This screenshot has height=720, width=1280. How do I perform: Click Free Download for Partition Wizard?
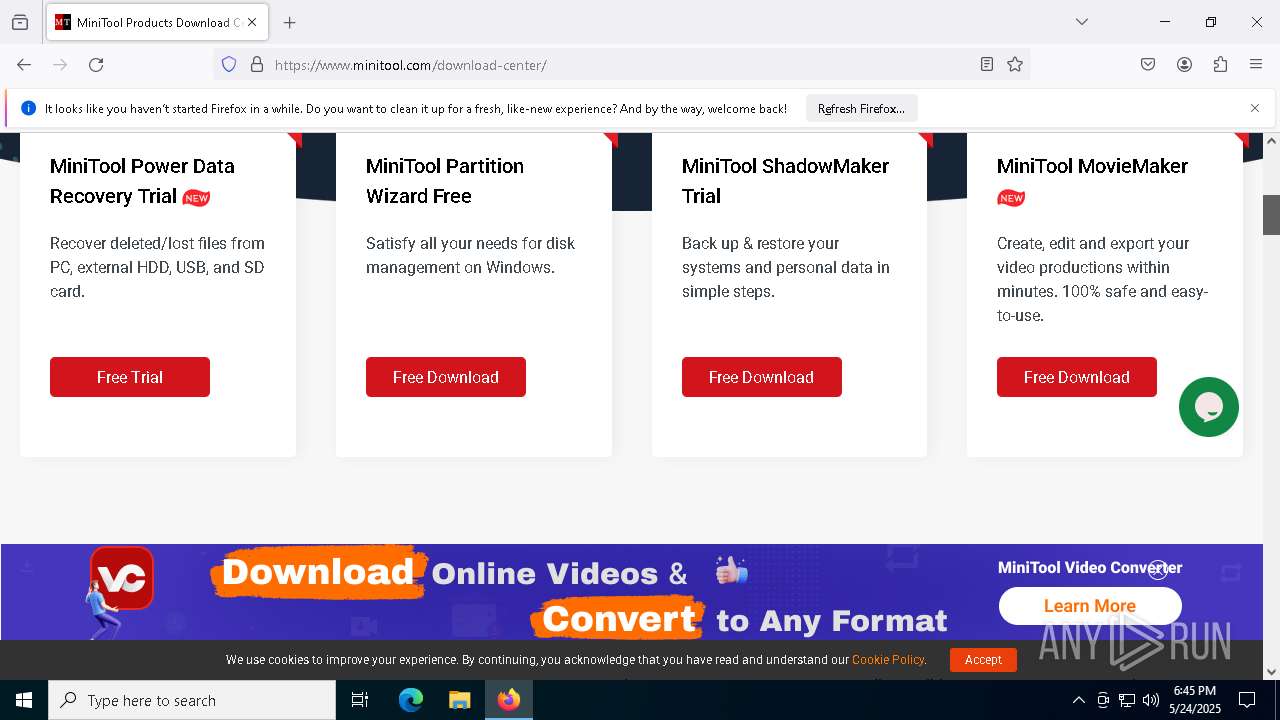[446, 377]
